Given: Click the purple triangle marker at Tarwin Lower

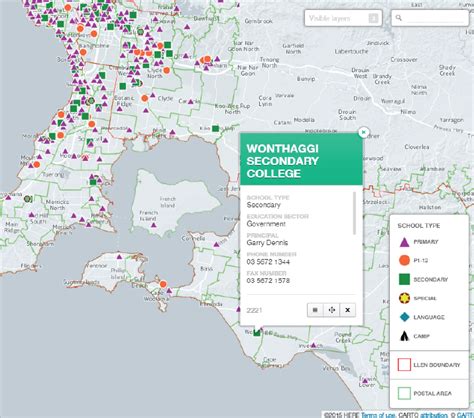Looking at the screenshot, I should point(365,380).
